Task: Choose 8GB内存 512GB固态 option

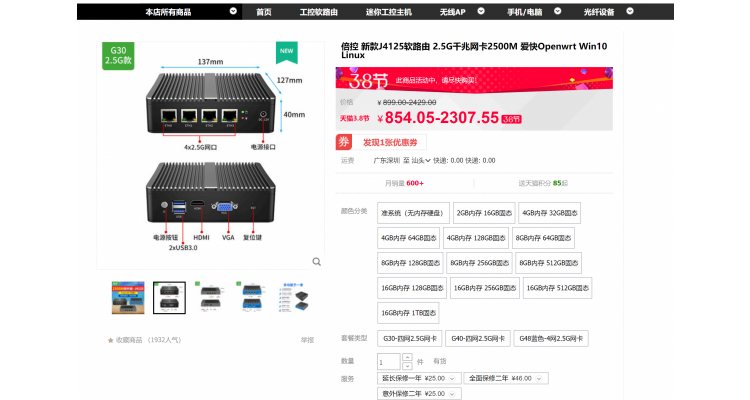Action: pos(549,263)
